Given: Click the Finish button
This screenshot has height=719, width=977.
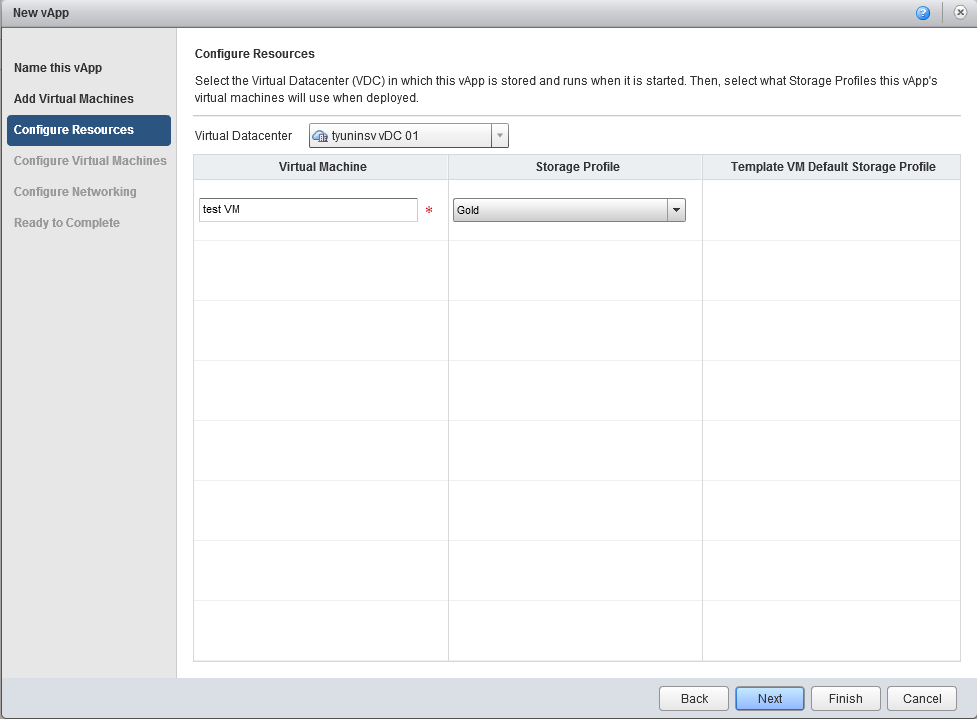Looking at the screenshot, I should pos(845,699).
